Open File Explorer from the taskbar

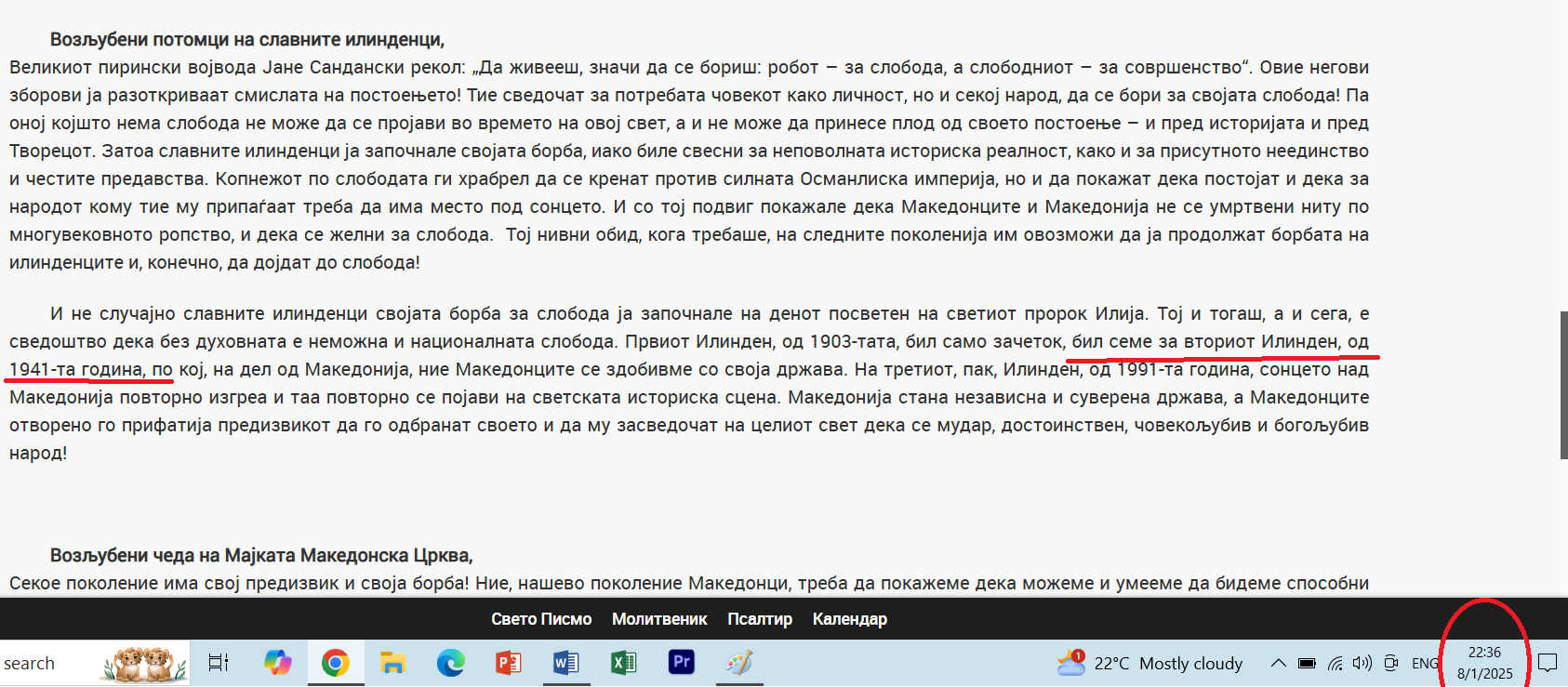coord(392,663)
